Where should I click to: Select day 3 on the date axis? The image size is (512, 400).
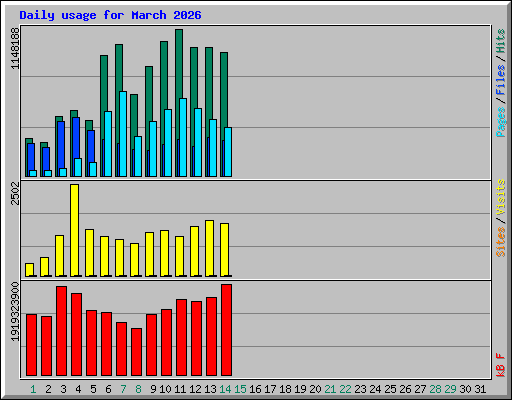tap(63, 389)
